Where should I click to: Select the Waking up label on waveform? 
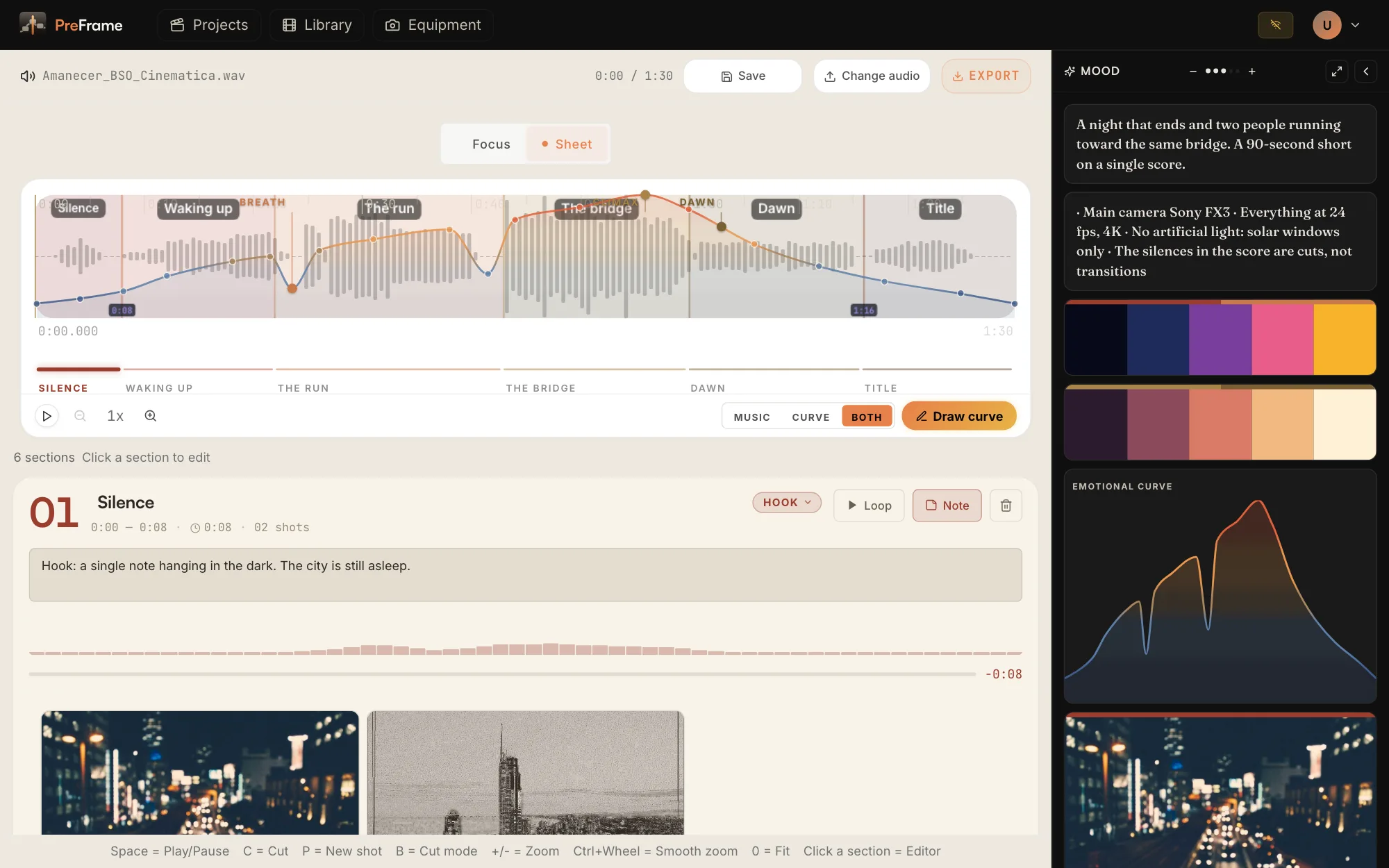tap(198, 209)
